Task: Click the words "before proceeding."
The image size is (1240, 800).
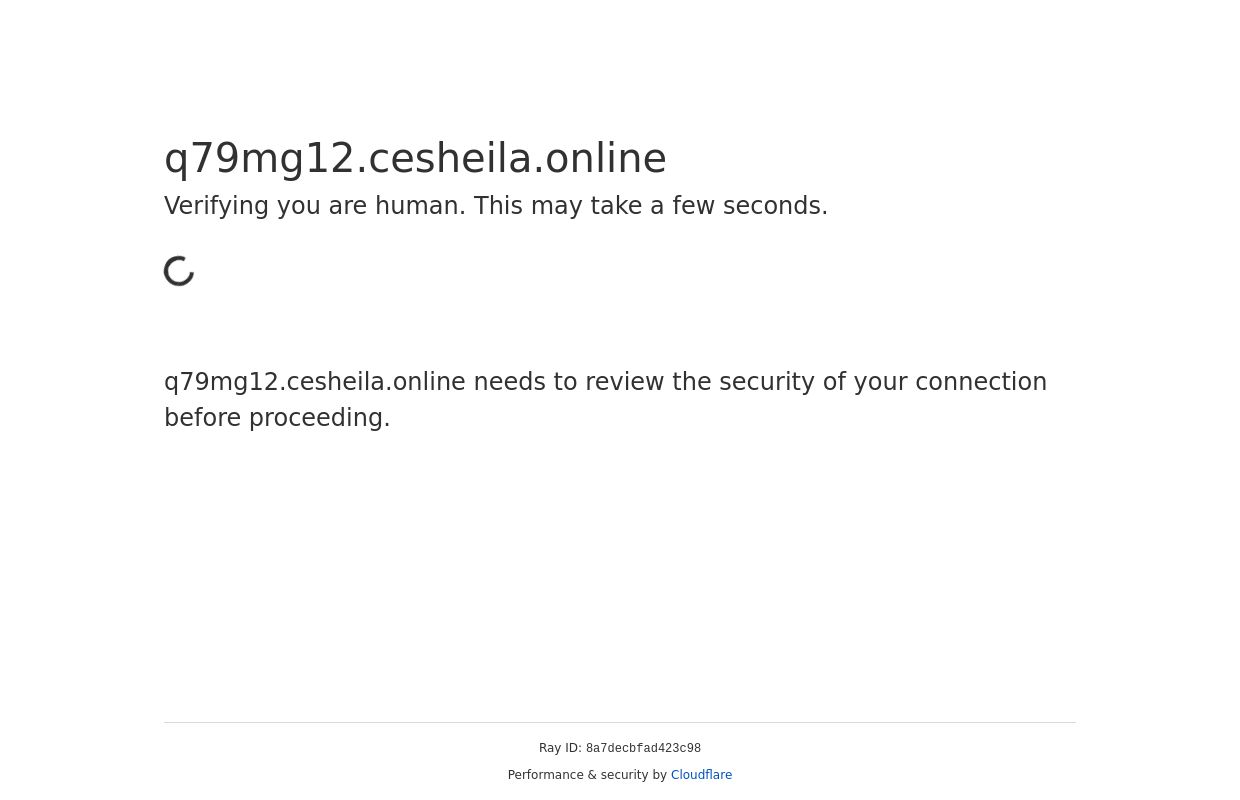Action: click(x=277, y=418)
